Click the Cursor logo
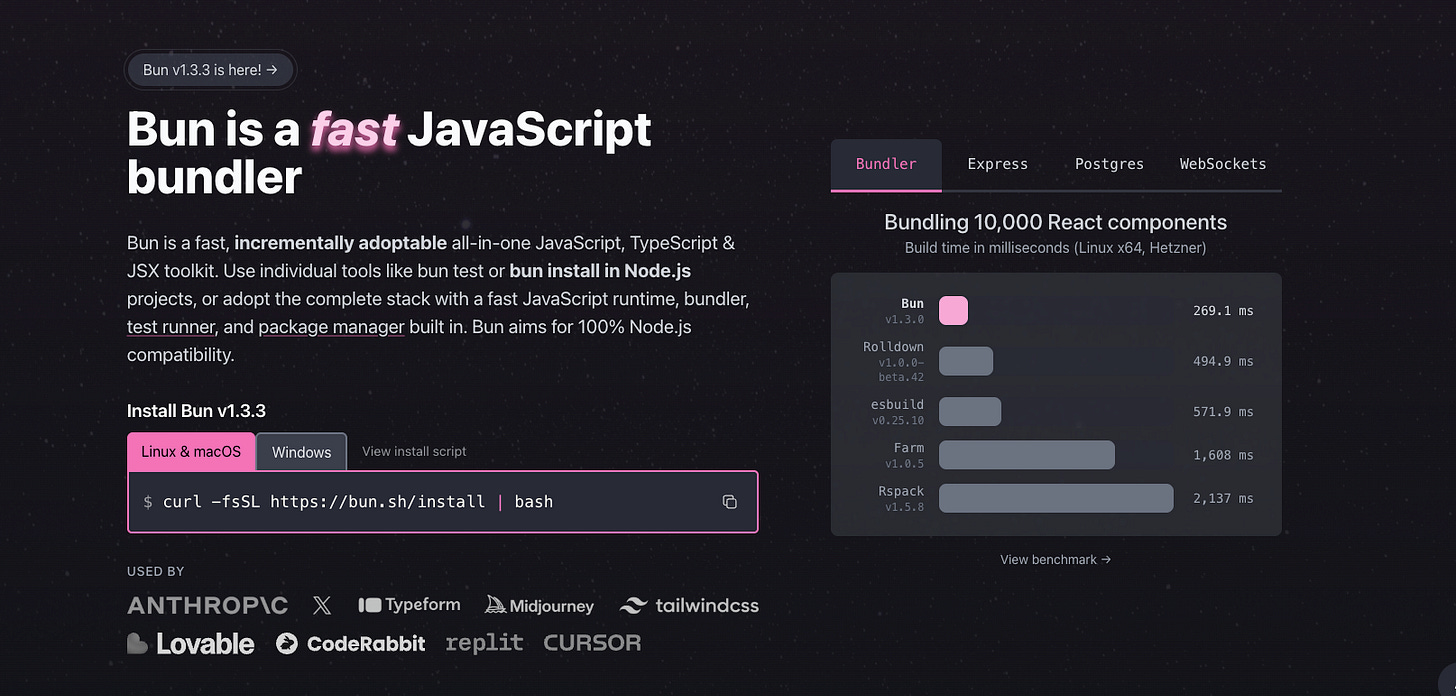Screen dimensions: 1456x696 (x=592, y=643)
